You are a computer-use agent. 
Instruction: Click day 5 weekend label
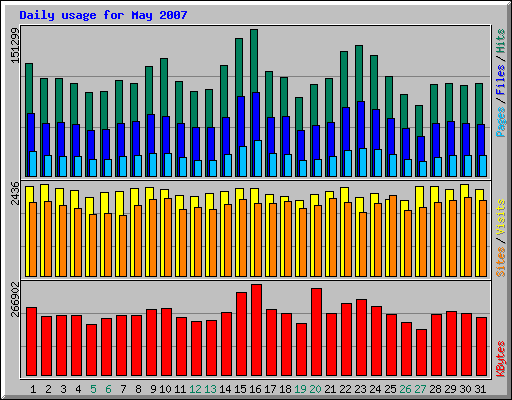(x=93, y=389)
